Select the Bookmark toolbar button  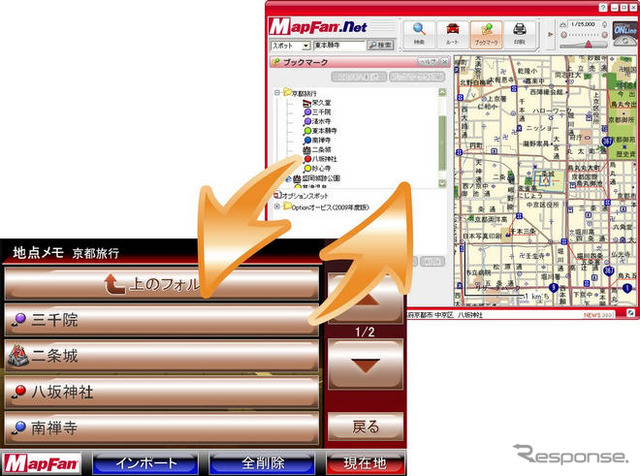point(486,34)
